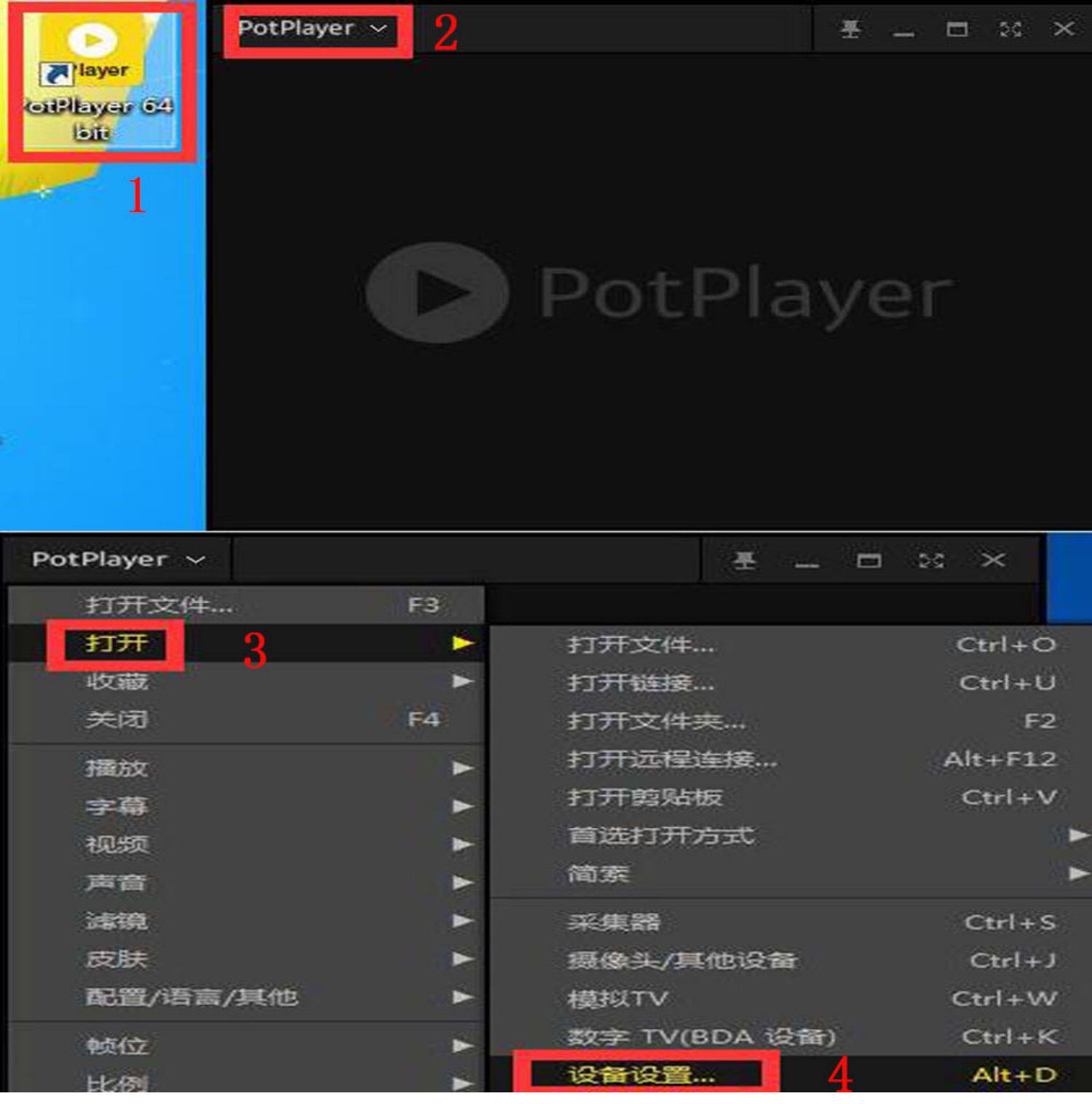Toggle the pin-on-top icon in the bottom window
This screenshot has width=1092, height=1104.
pos(744,560)
